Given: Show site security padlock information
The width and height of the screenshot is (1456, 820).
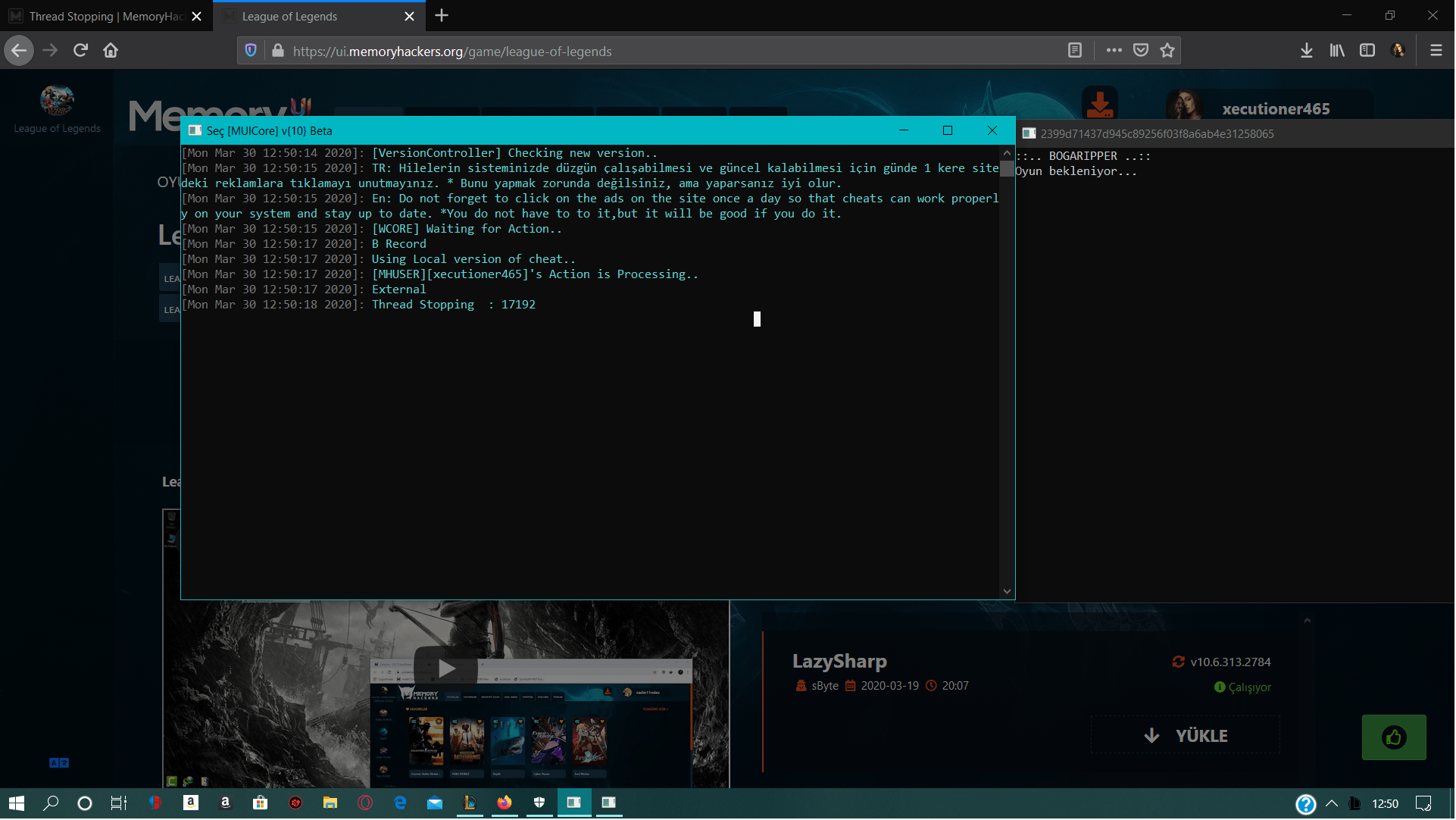Looking at the screenshot, I should pyautogui.click(x=277, y=51).
